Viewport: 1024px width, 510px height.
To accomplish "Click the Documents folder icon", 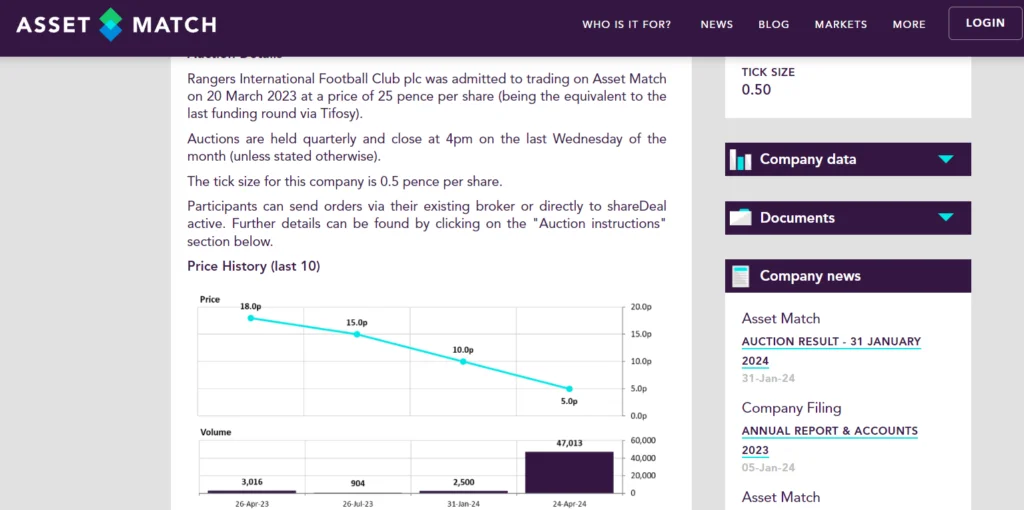I will coord(740,218).
